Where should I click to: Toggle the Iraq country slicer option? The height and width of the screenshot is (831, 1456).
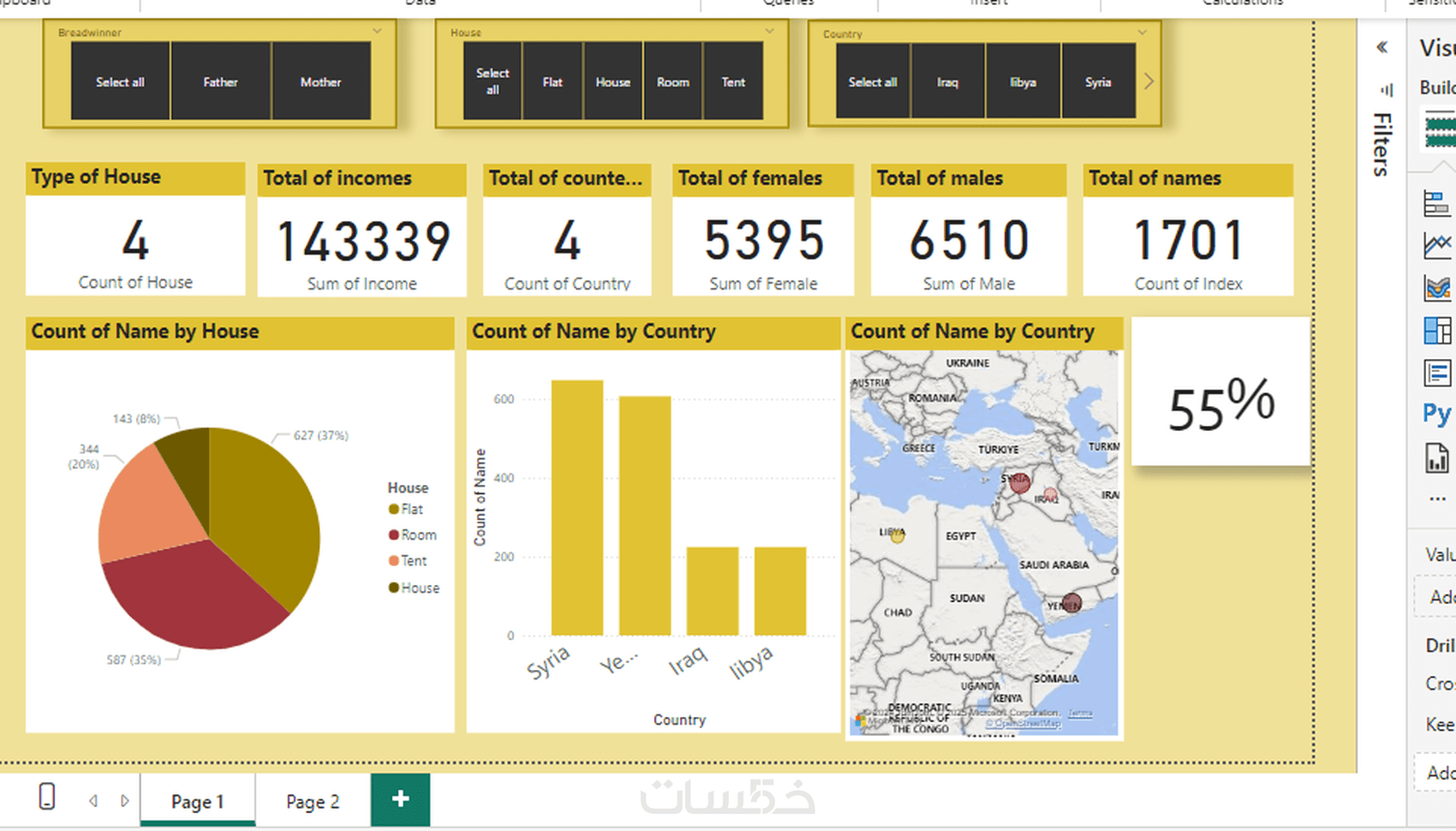point(947,82)
